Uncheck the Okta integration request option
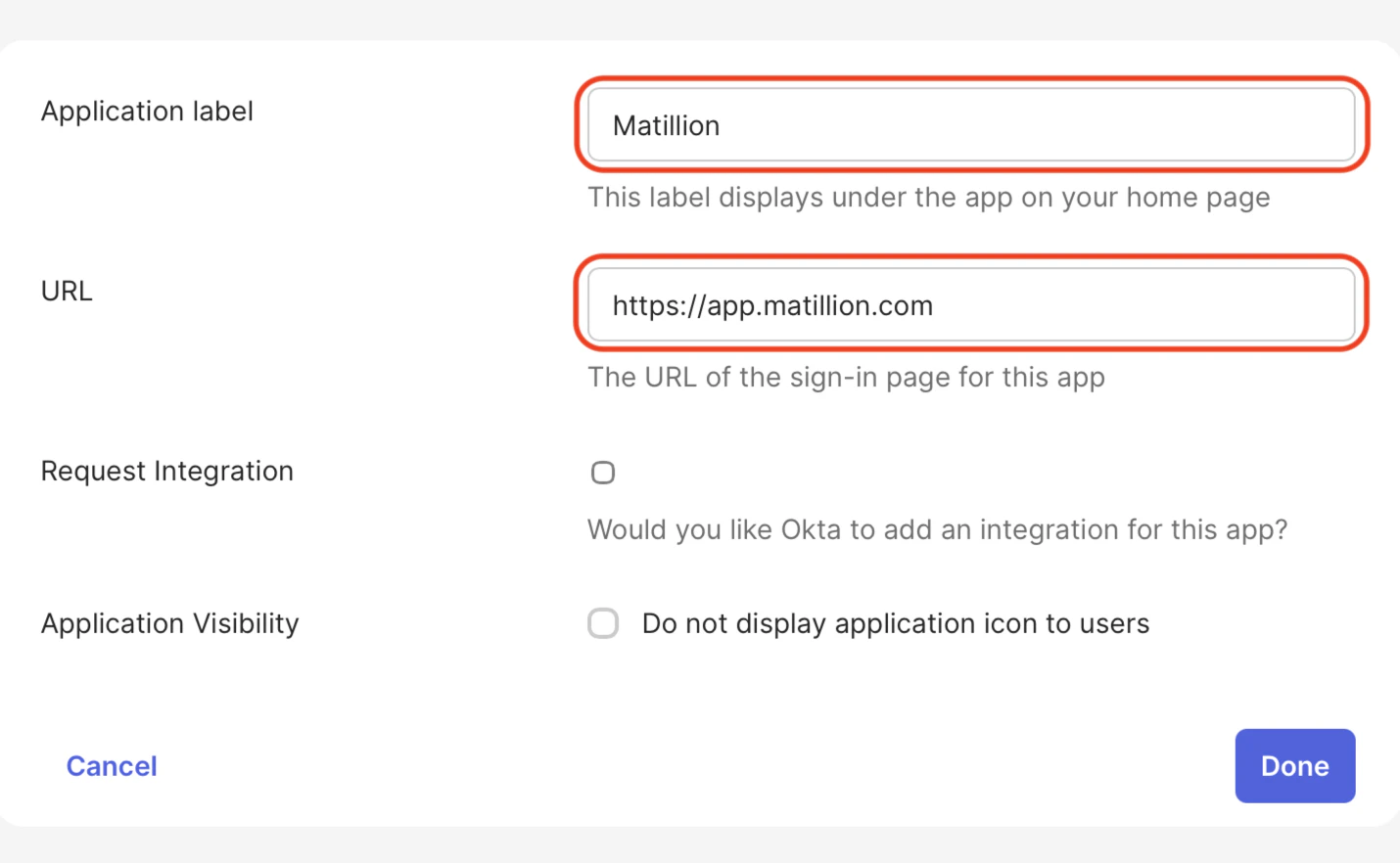Image resolution: width=1400 pixels, height=863 pixels. [602, 472]
